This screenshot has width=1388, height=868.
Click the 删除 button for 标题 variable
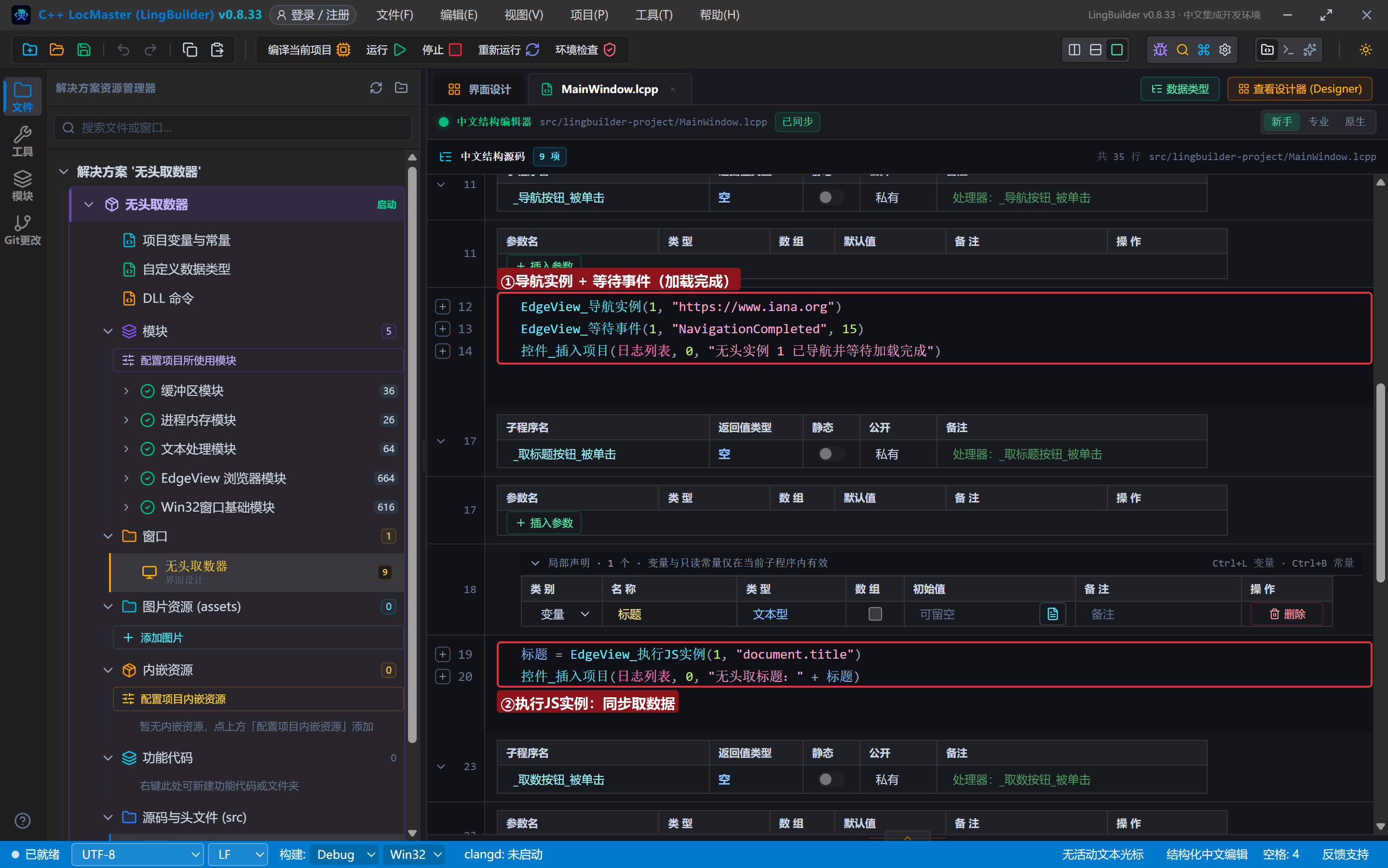(1286, 614)
